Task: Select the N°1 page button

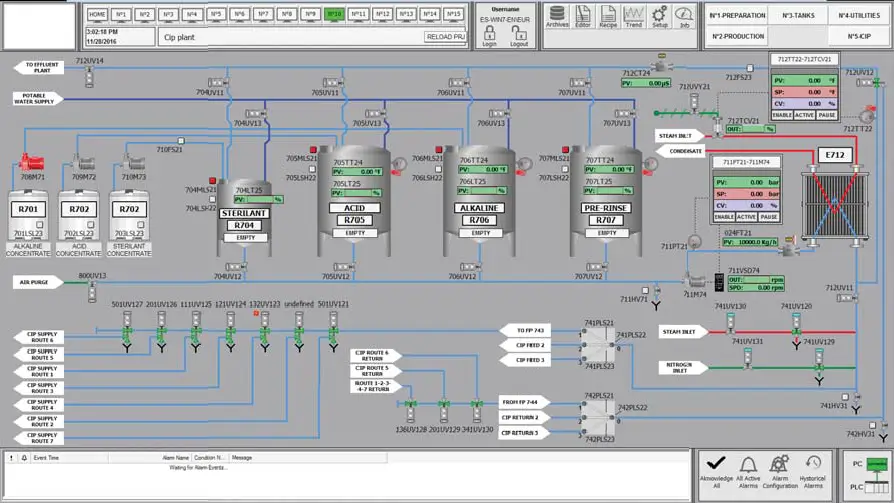Action: [x=121, y=15]
